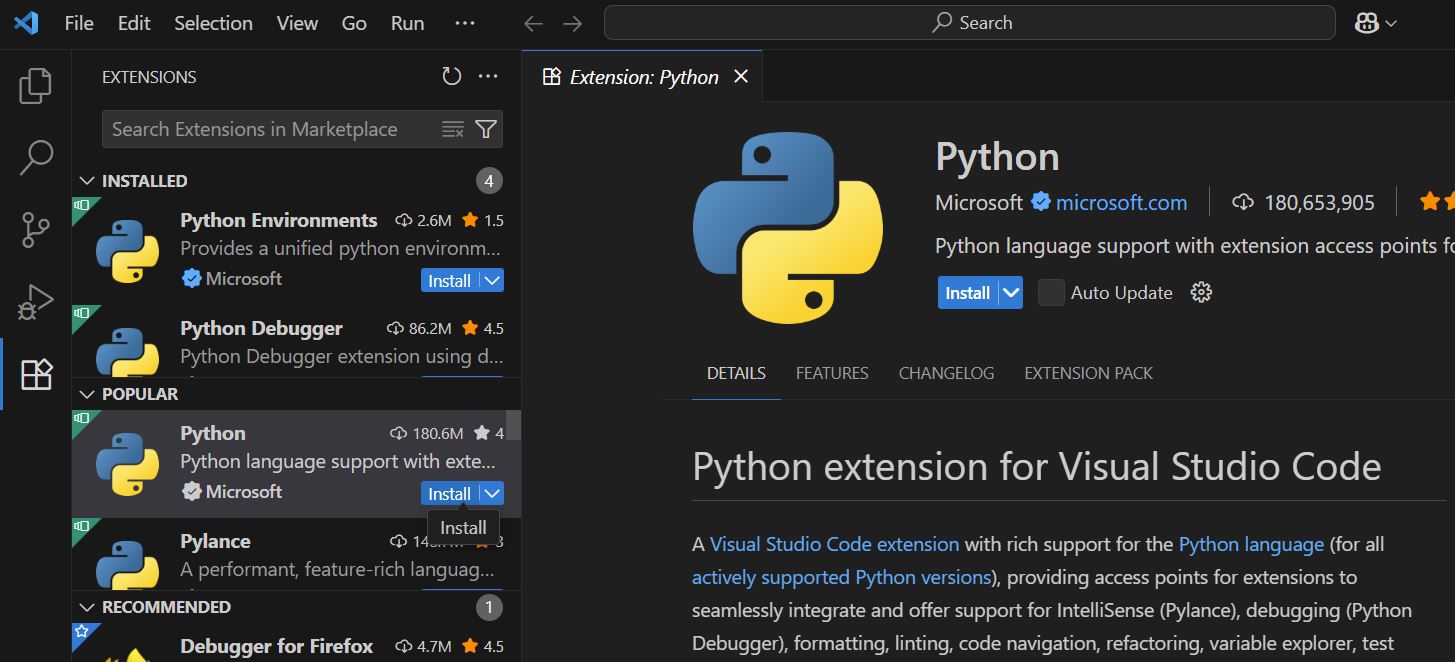Open Install dropdown for Python in Popular list
Image resolution: width=1455 pixels, height=662 pixels.
pyautogui.click(x=492, y=494)
